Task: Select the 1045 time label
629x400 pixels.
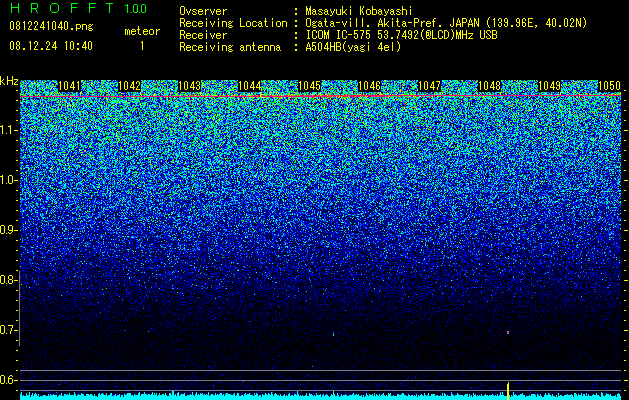Action: 309,86
